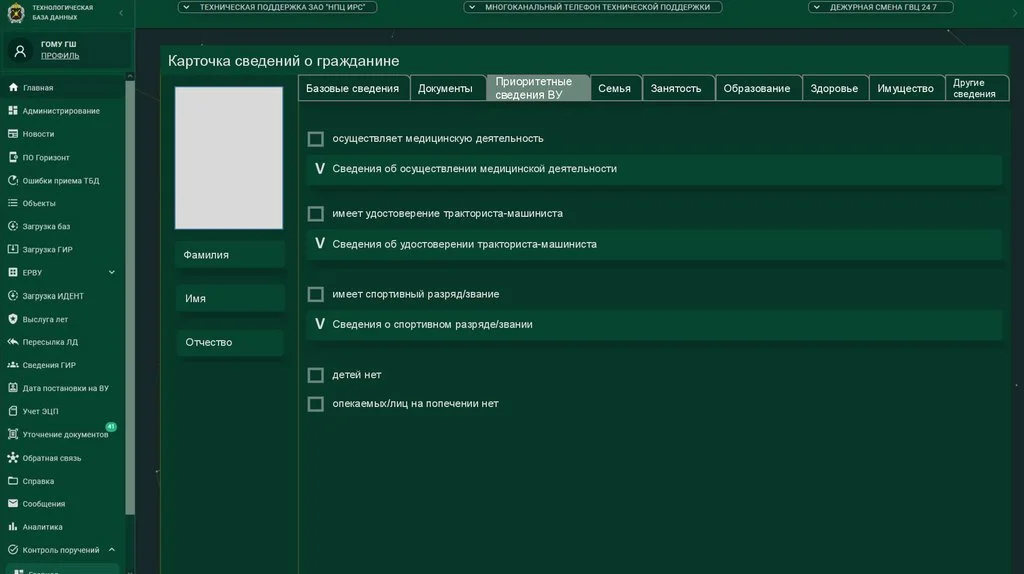The image size is (1024, 574).
Task: Open Уточнение документов icon with badge
Action: (14, 434)
